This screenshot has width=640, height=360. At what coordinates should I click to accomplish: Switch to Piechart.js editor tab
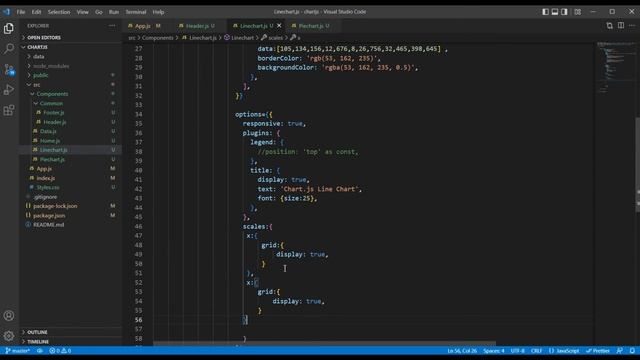pyautogui.click(x=313, y=26)
